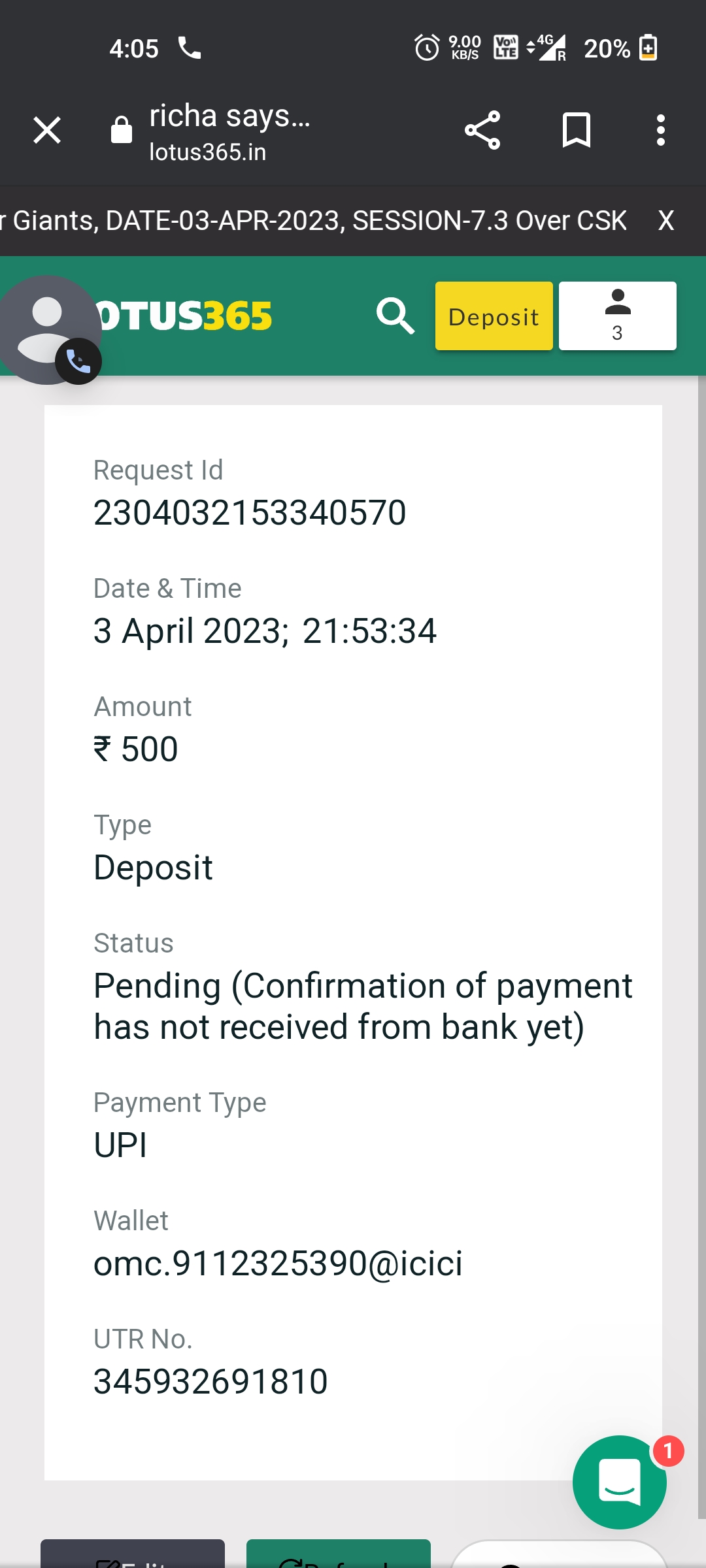
Task: Bookmark this page using bookmark icon
Action: 576,130
